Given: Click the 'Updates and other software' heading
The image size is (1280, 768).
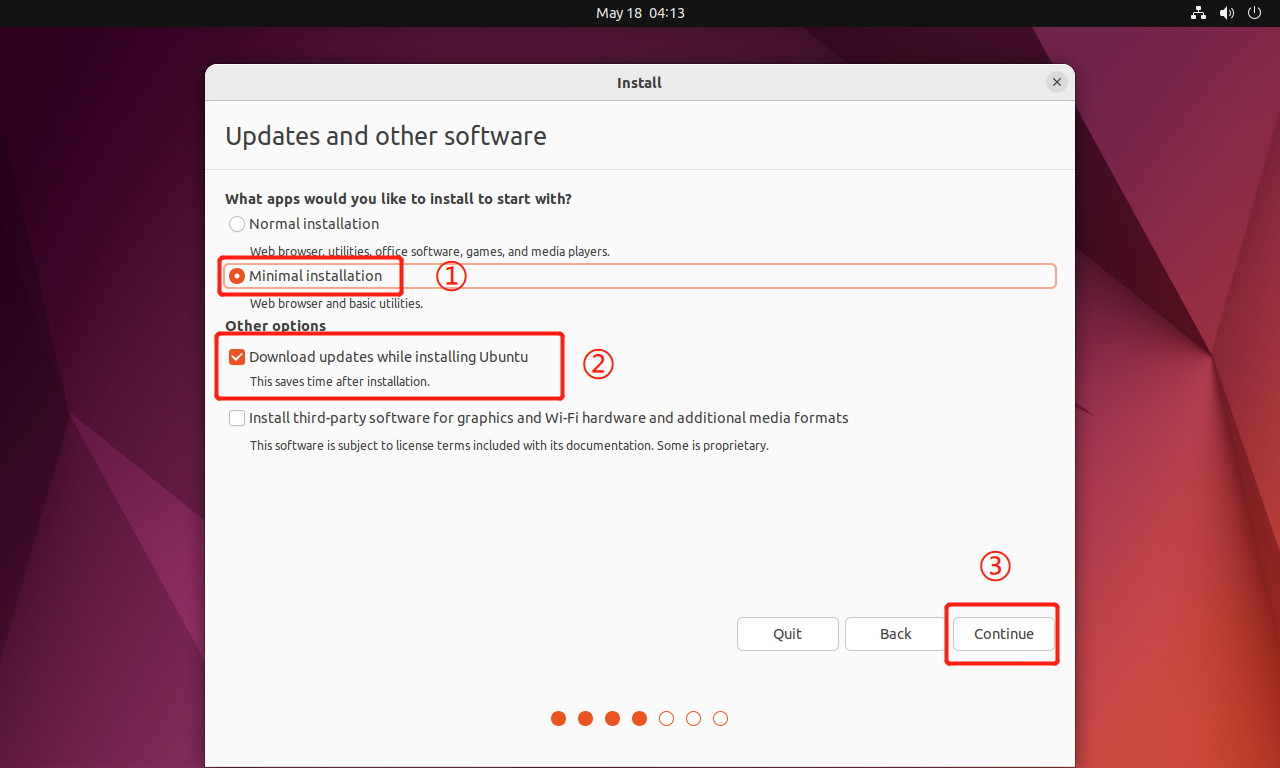Looking at the screenshot, I should (386, 136).
